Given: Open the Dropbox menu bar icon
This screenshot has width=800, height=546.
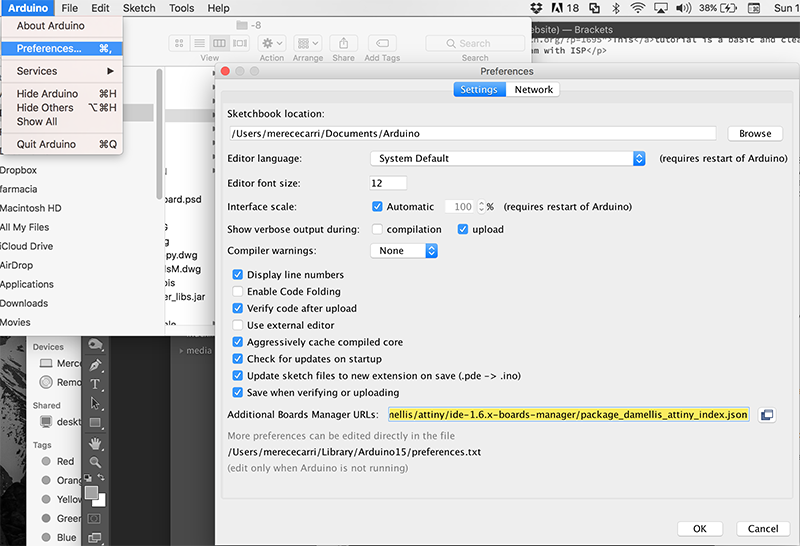Looking at the screenshot, I should pyautogui.click(x=536, y=8).
